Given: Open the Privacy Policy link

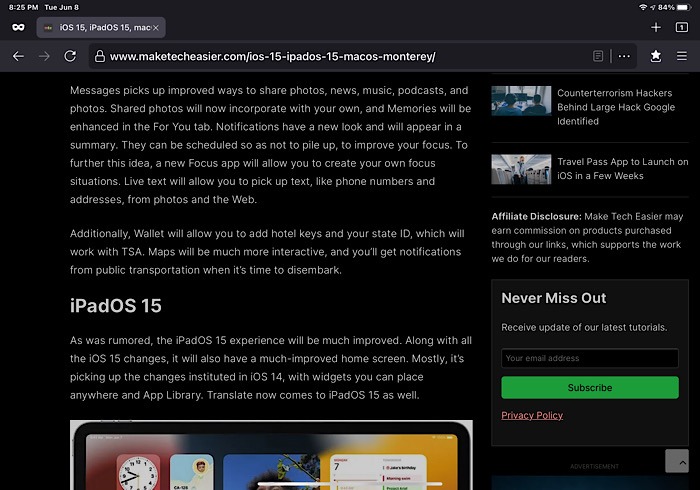Looking at the screenshot, I should pyautogui.click(x=532, y=415).
